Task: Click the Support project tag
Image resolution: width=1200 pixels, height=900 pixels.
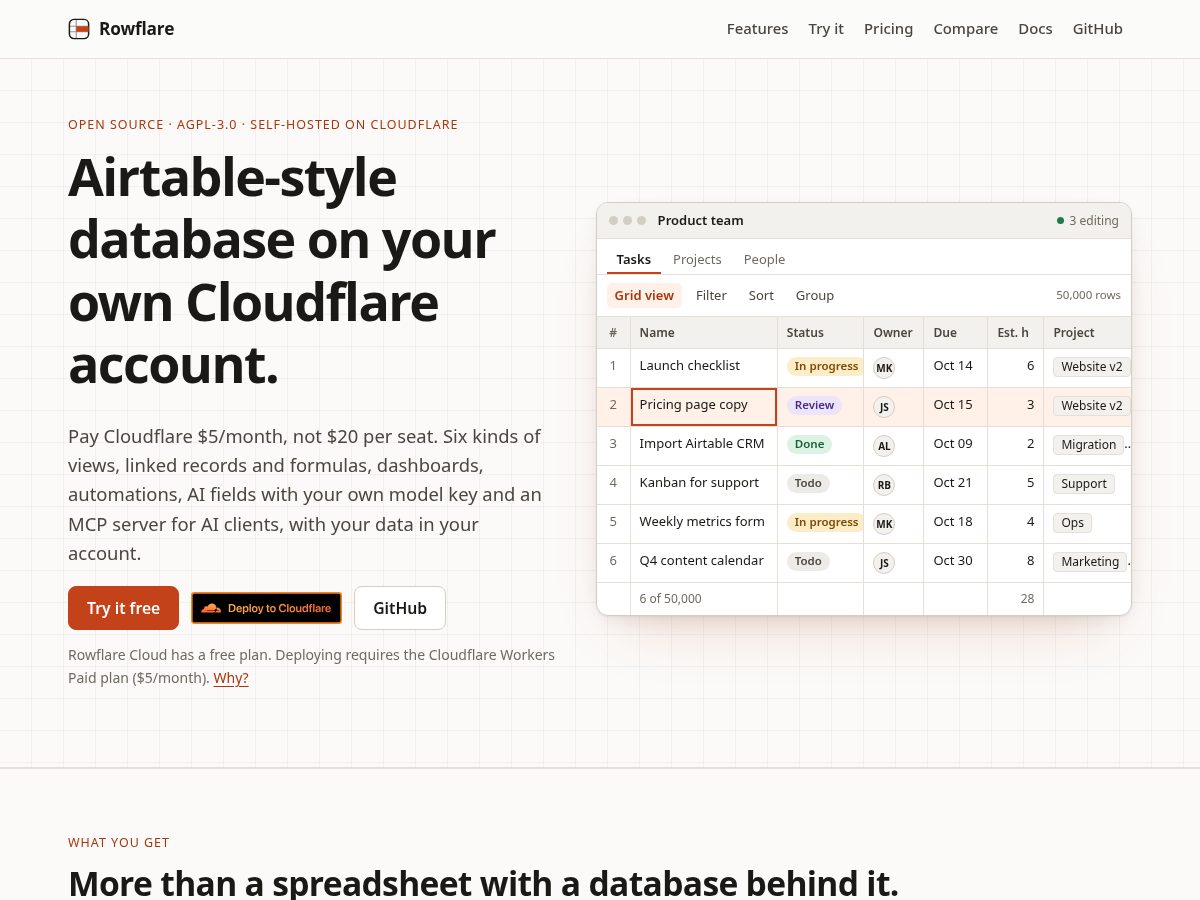Action: click(x=1083, y=484)
